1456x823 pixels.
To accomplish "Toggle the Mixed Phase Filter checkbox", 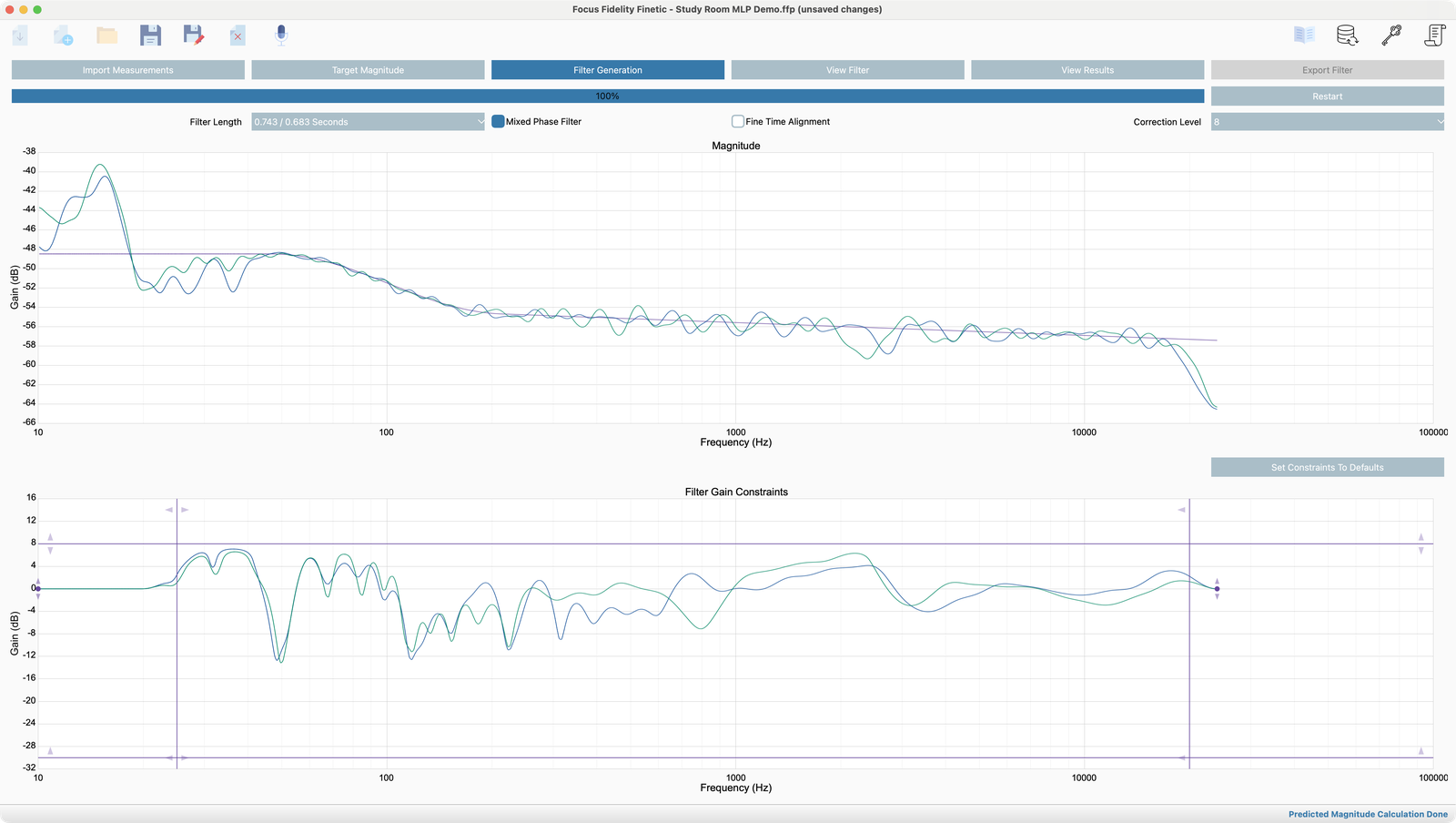I will (498, 121).
